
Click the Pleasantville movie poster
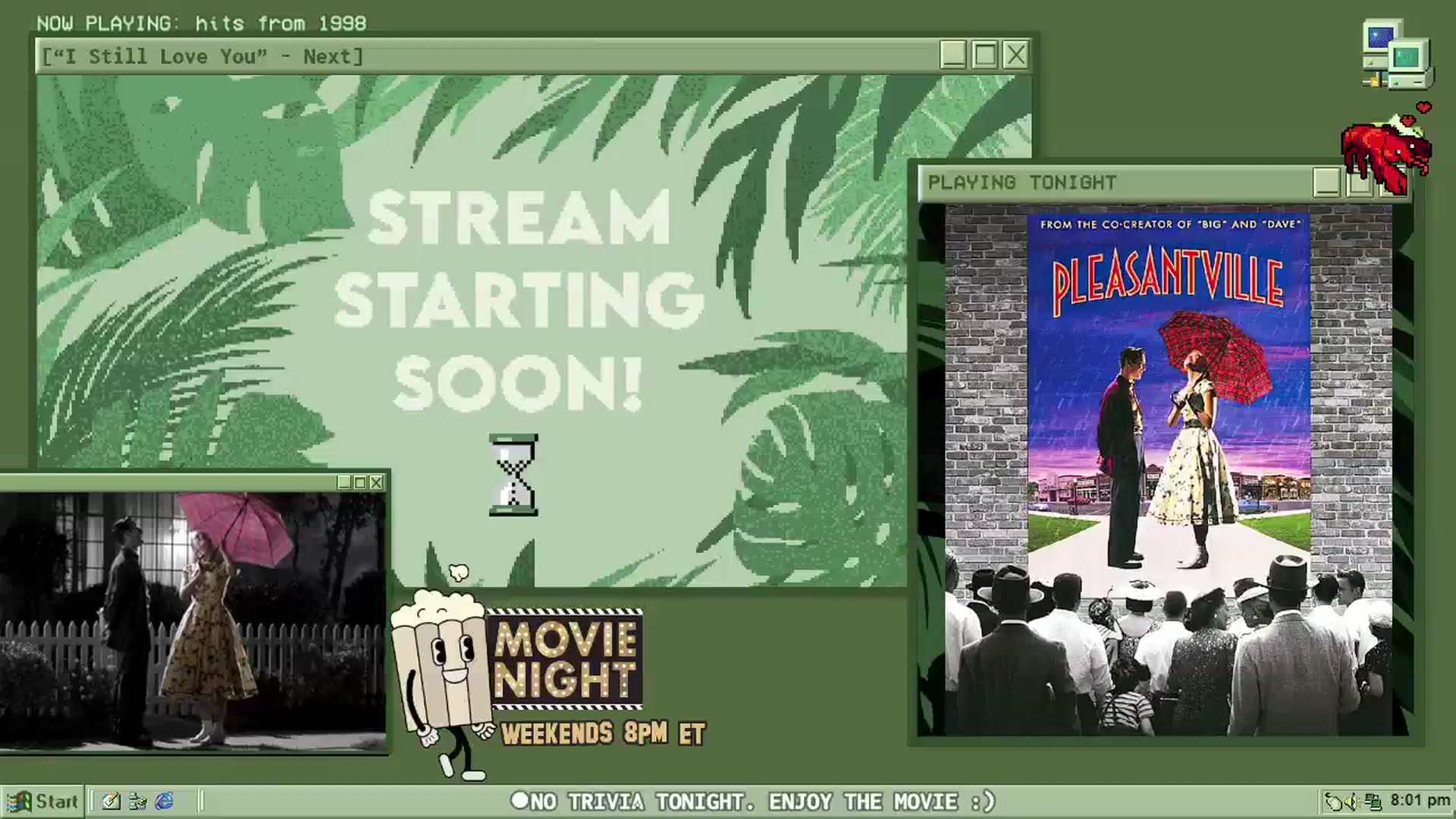(x=1169, y=391)
